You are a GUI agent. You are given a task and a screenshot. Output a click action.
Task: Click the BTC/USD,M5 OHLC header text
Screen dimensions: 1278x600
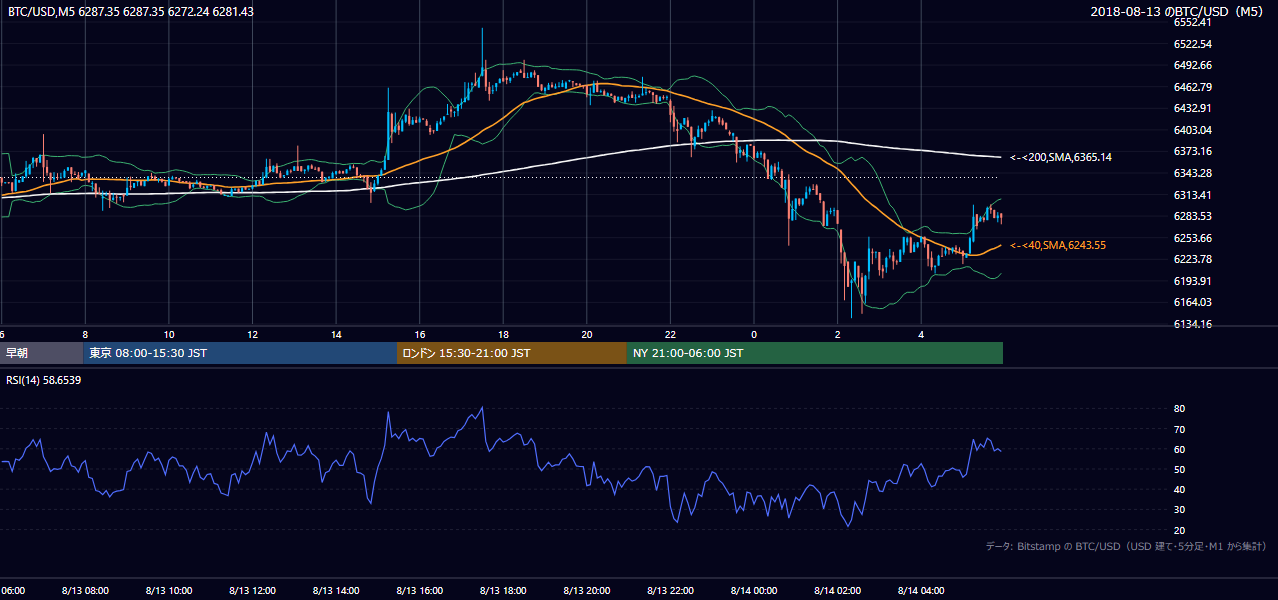coord(130,11)
